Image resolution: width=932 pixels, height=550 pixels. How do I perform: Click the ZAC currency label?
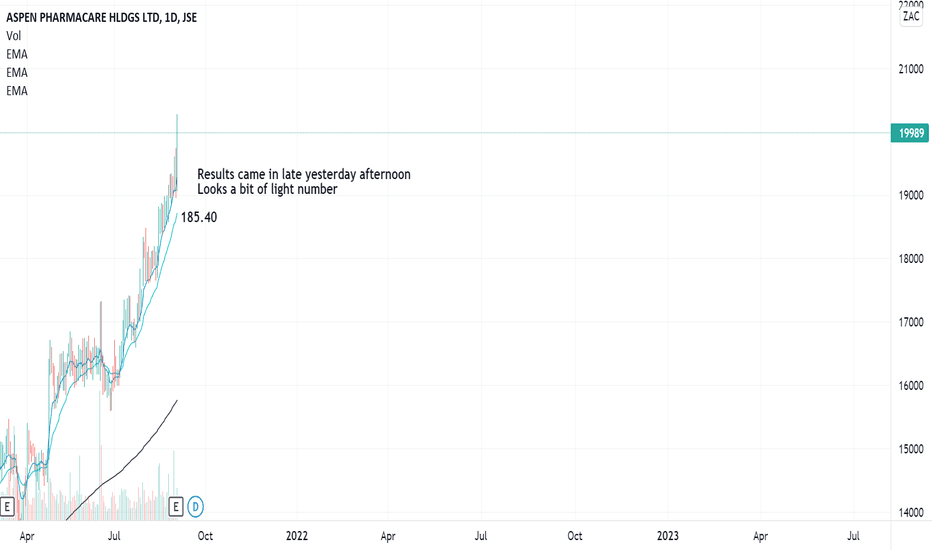click(911, 17)
